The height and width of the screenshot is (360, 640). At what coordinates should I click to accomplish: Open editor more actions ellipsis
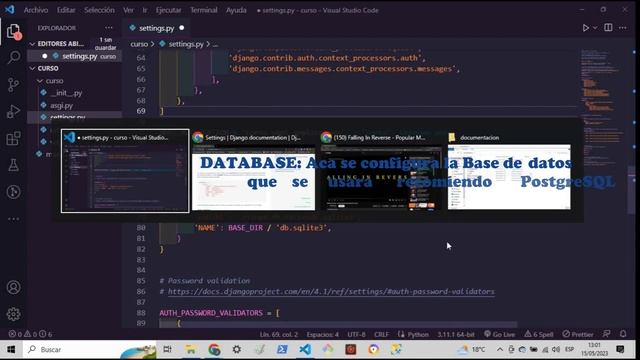(622, 28)
